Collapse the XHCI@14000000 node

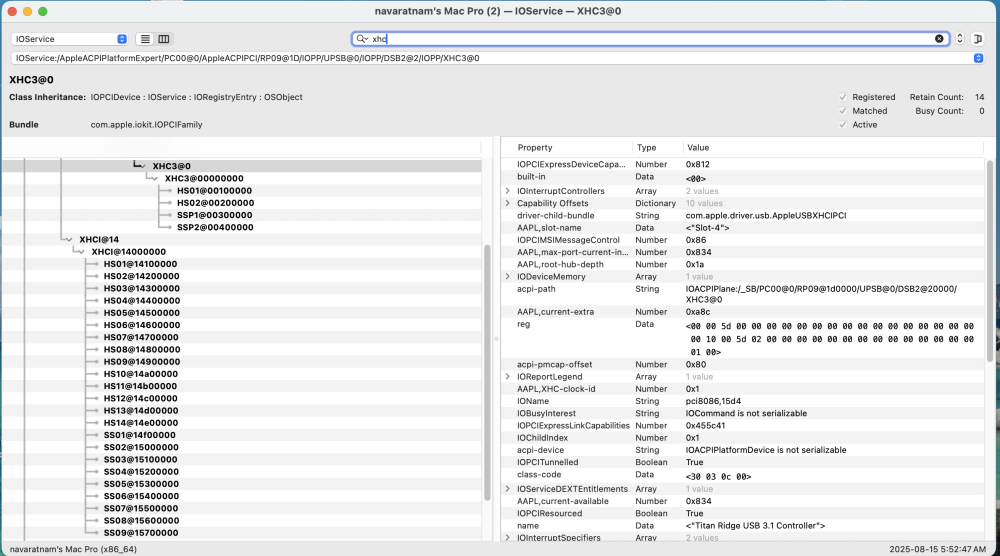pyautogui.click(x=82, y=252)
